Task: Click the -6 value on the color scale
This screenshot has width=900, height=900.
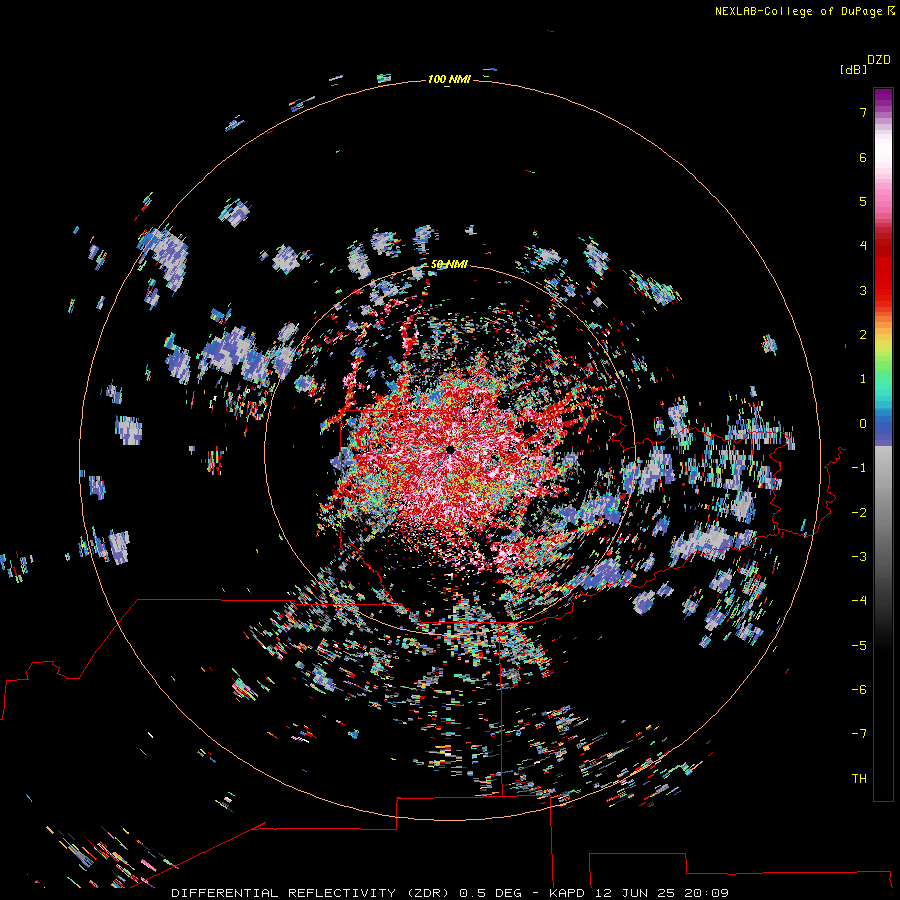Action: [859, 690]
